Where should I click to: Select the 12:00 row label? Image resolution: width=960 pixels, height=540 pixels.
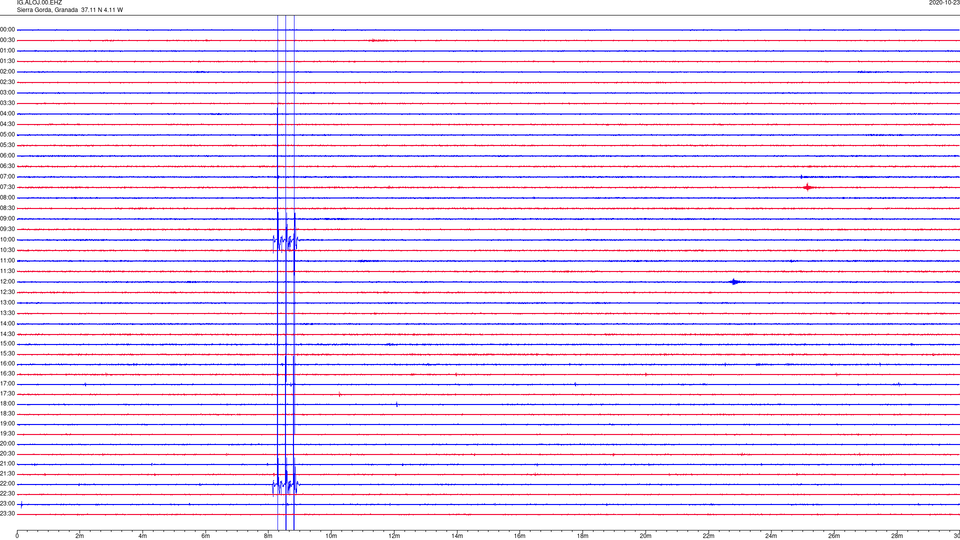point(7,282)
